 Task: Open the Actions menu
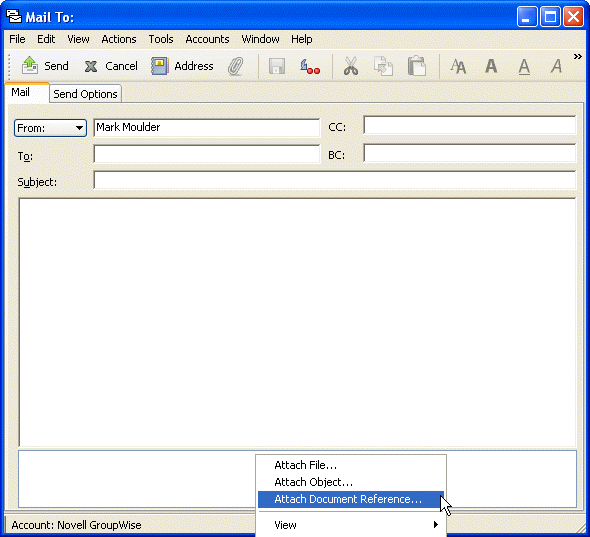click(x=119, y=39)
